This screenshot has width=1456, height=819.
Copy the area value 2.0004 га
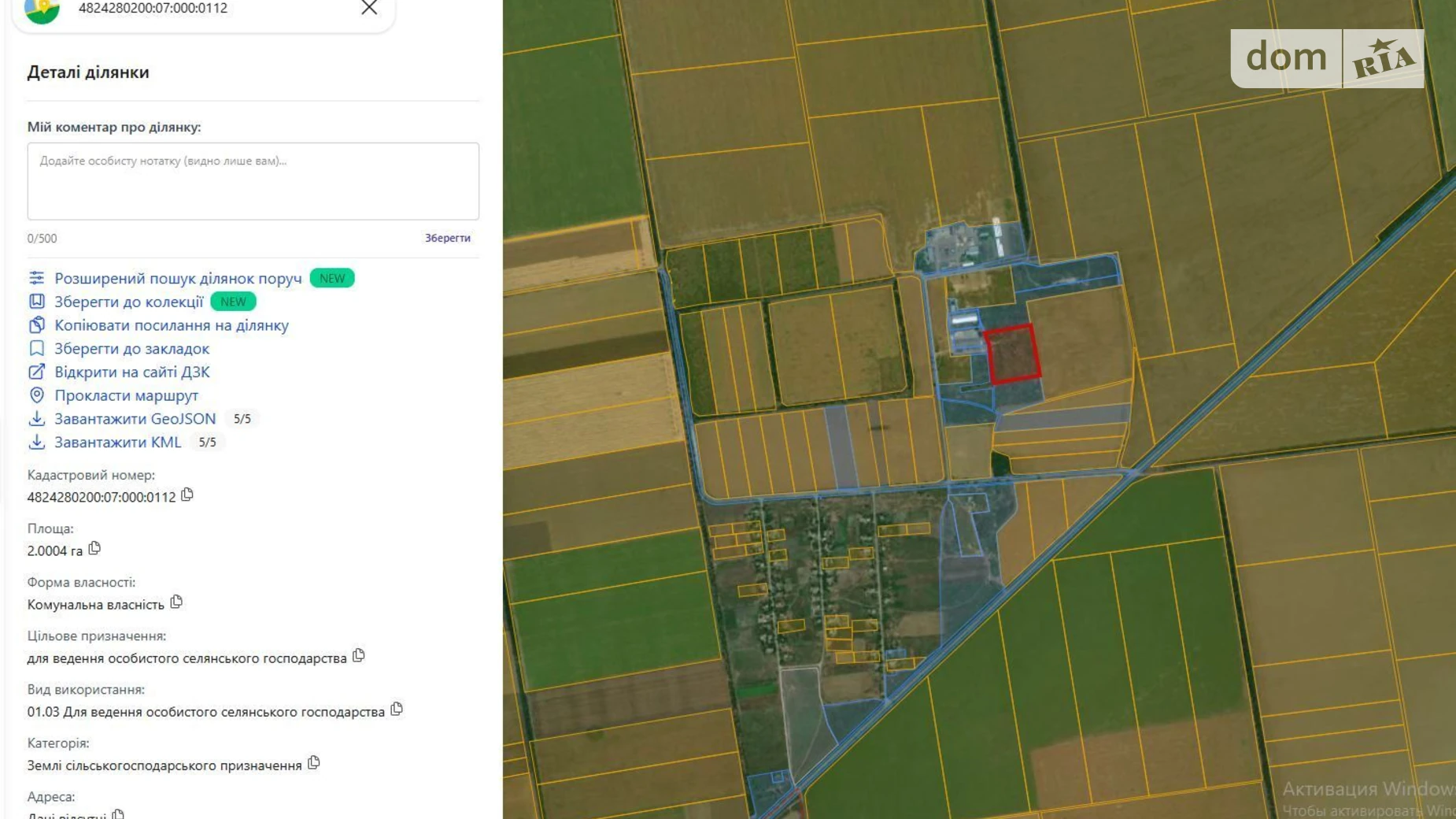pyautogui.click(x=94, y=549)
